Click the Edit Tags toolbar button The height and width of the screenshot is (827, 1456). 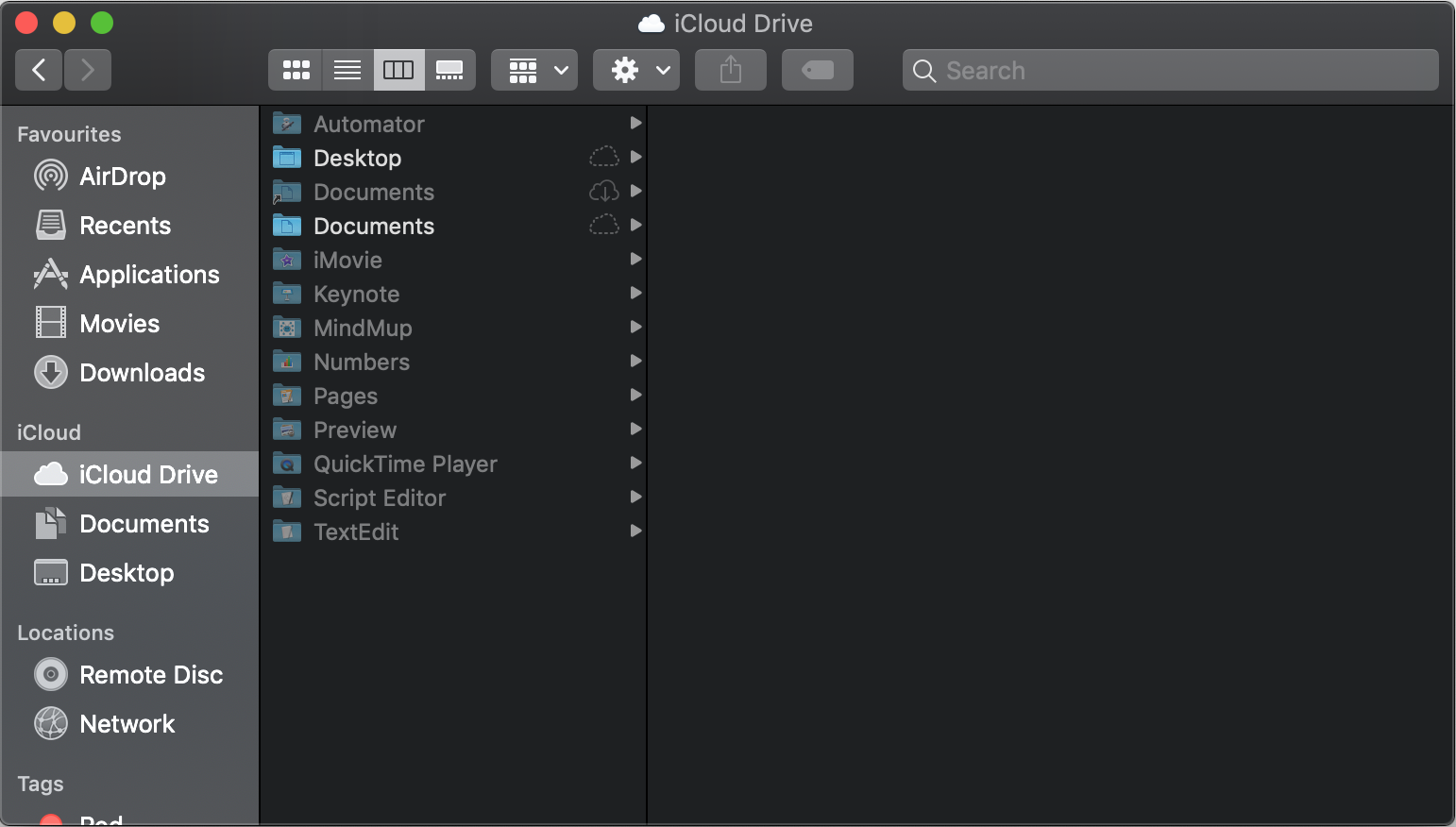[x=818, y=70]
